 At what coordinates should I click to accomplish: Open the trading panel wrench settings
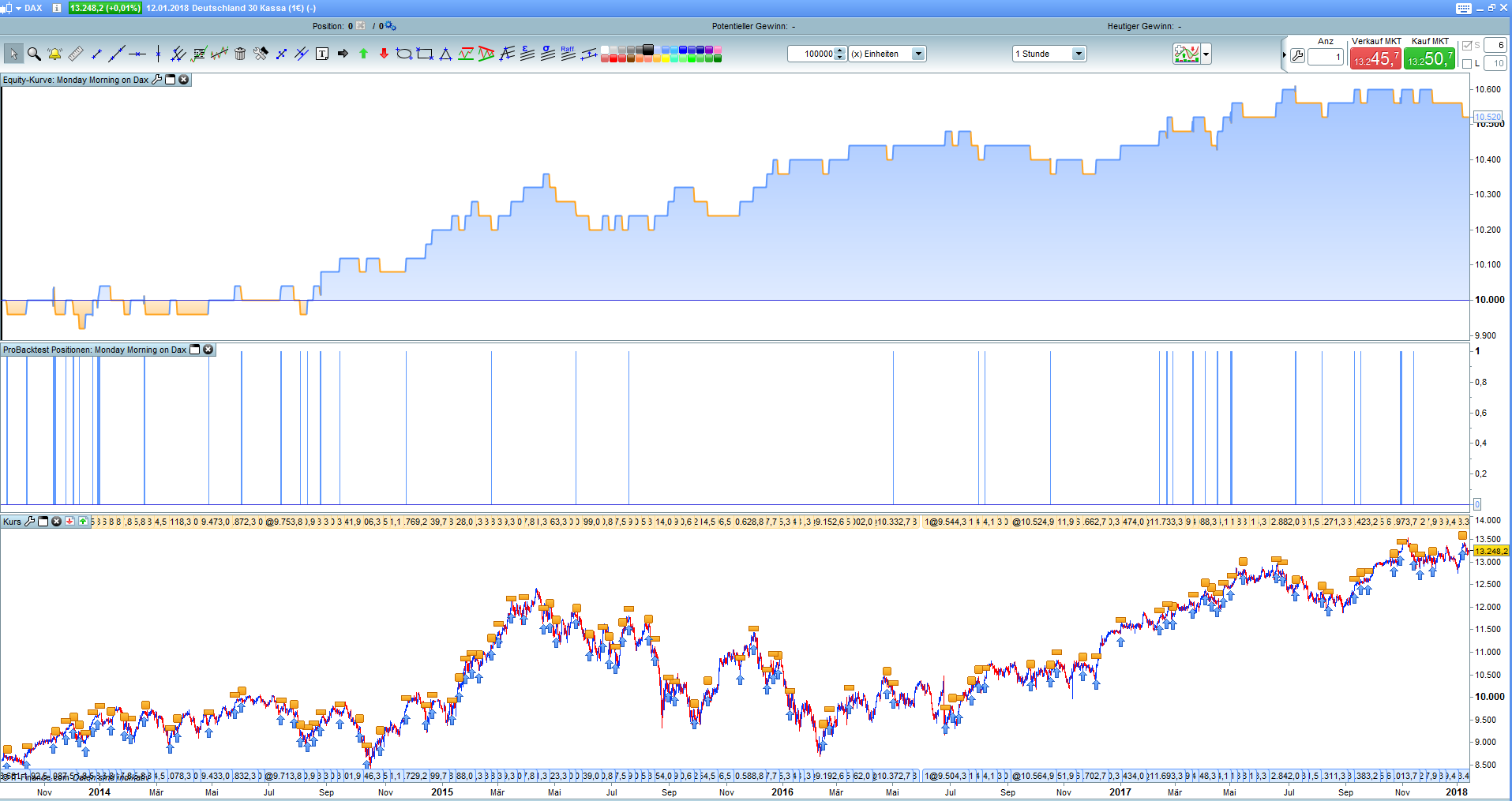click(x=1297, y=56)
